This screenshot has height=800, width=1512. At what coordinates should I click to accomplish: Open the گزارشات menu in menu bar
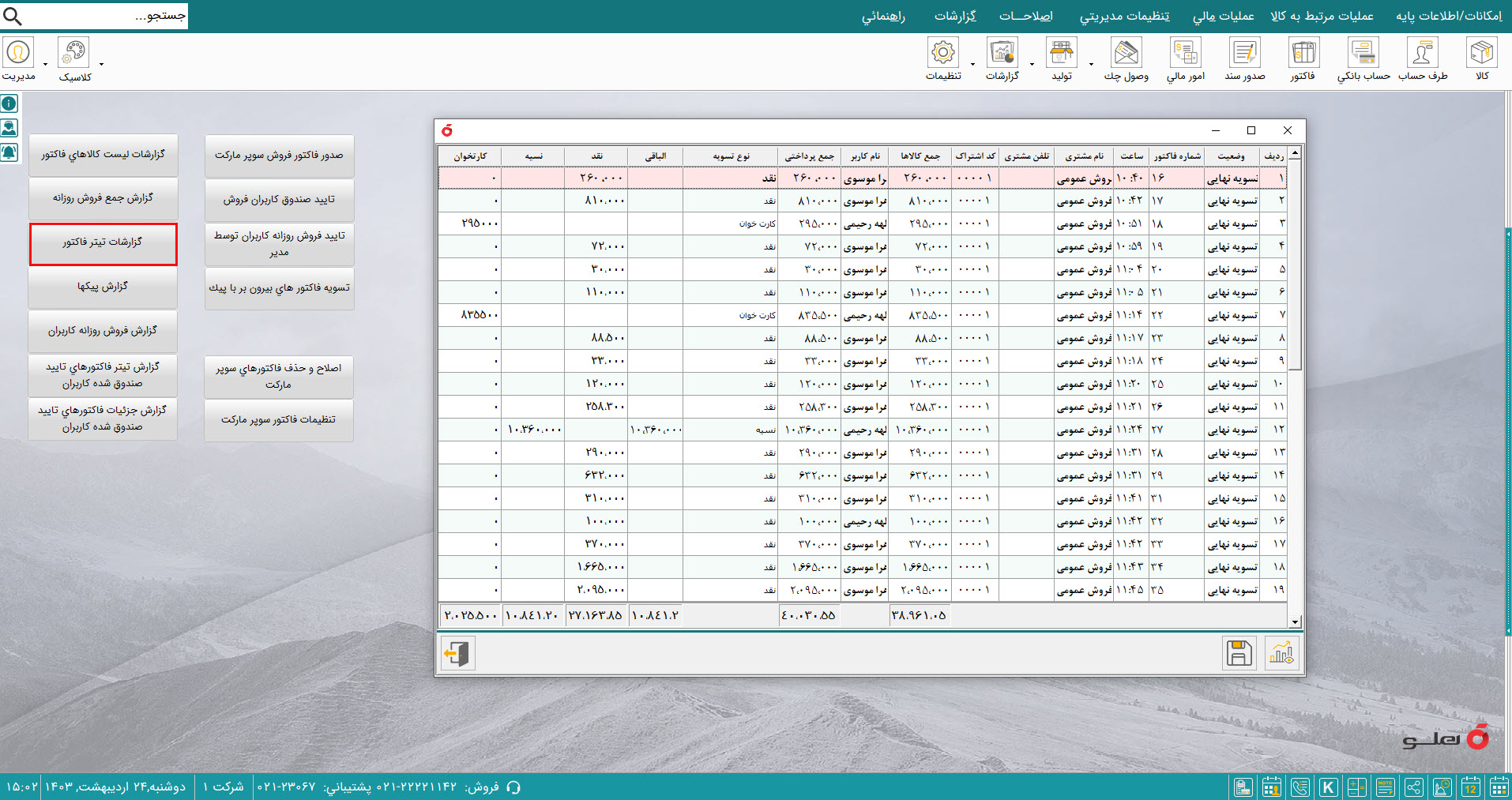(x=956, y=16)
